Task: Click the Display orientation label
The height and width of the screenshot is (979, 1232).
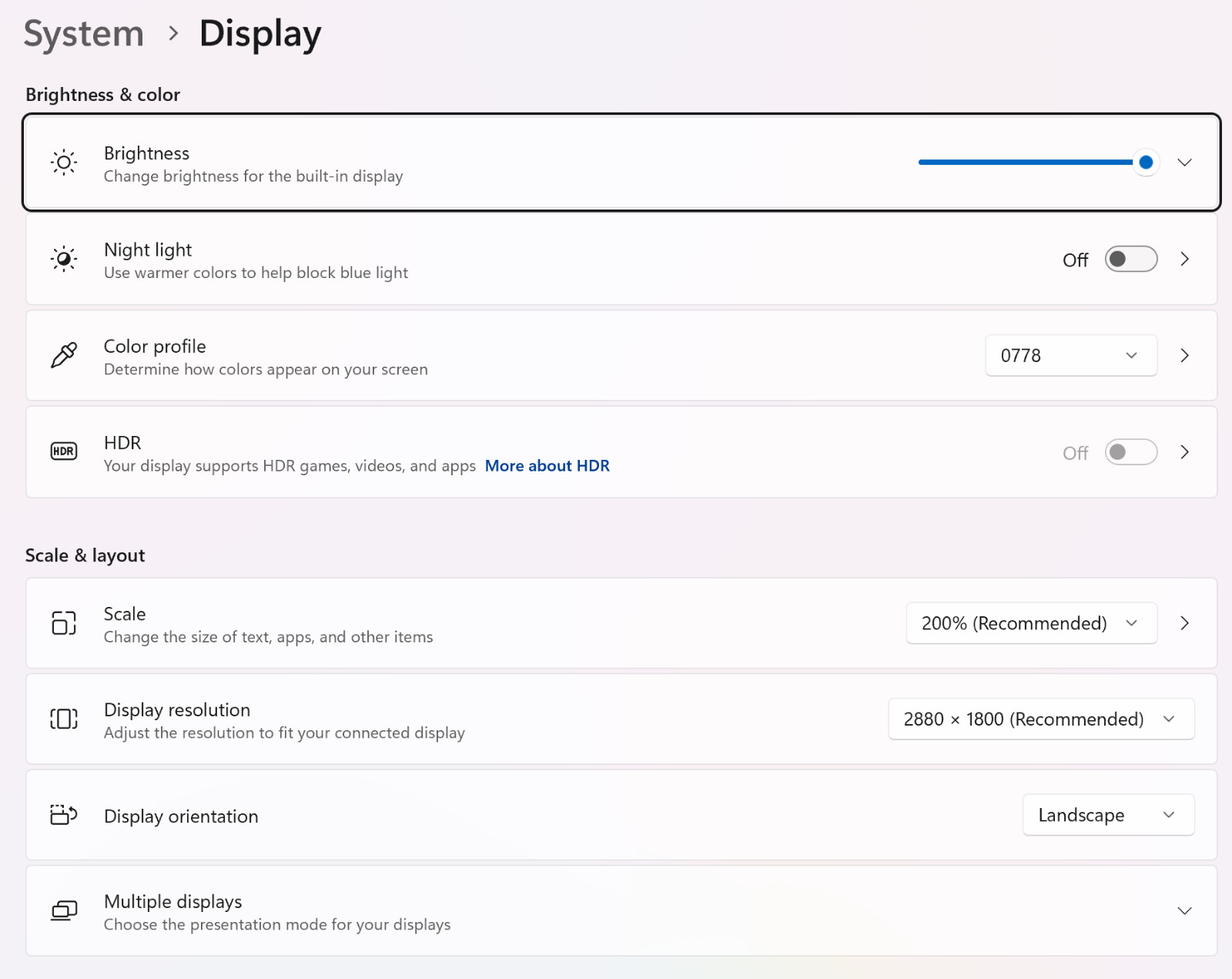Action: [x=181, y=816]
